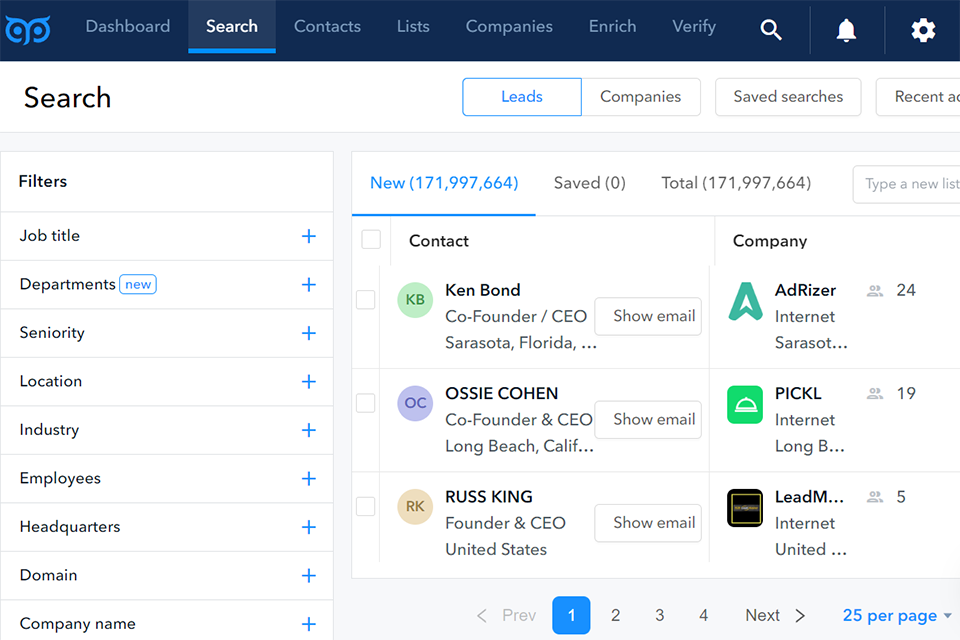Check OSSIE COHEN's row checkbox
This screenshot has height=640, width=960.
[365, 404]
